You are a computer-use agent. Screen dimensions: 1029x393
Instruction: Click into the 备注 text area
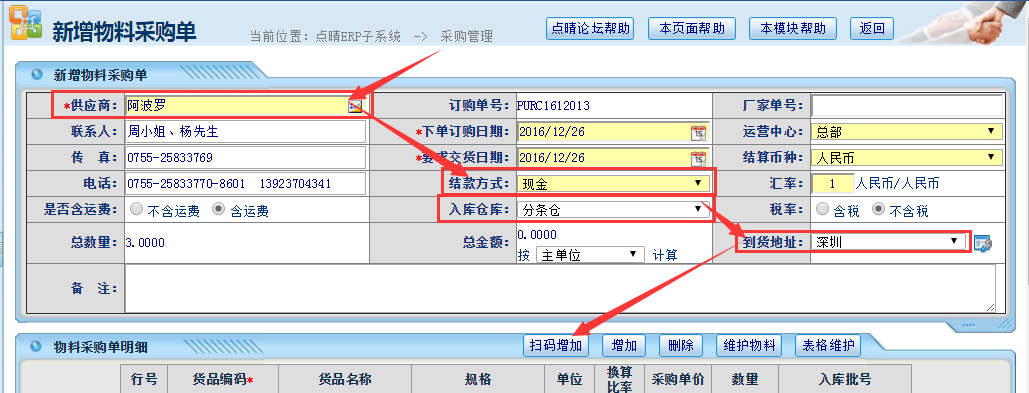point(560,289)
